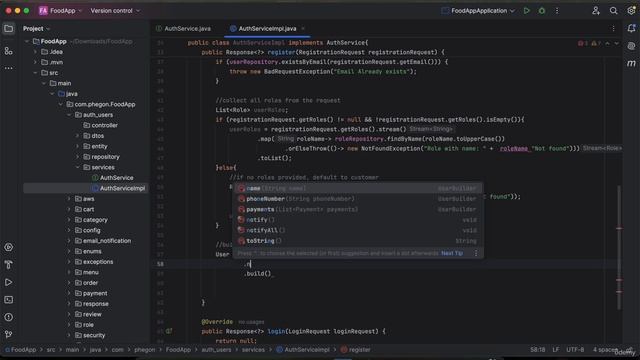
Task: Go to next highlighted error arrow
Action: tap(616, 43)
